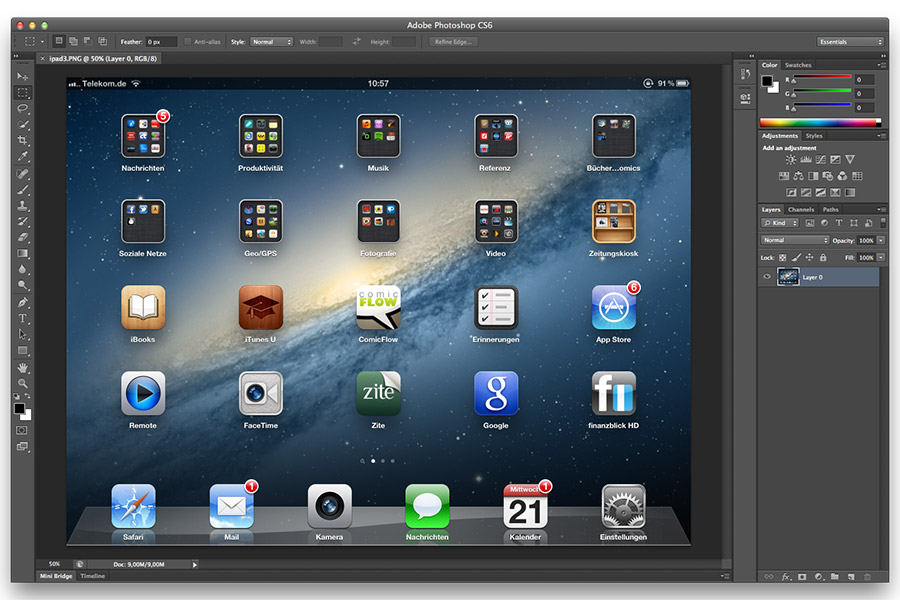Image resolution: width=900 pixels, height=600 pixels.
Task: Toggle lock image pixels brush icon
Action: point(796,258)
